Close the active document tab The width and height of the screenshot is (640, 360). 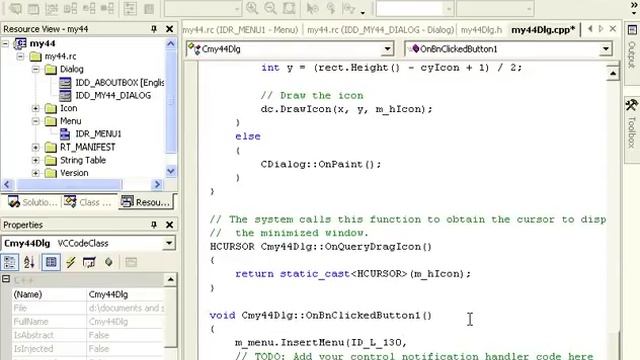click(x=613, y=29)
